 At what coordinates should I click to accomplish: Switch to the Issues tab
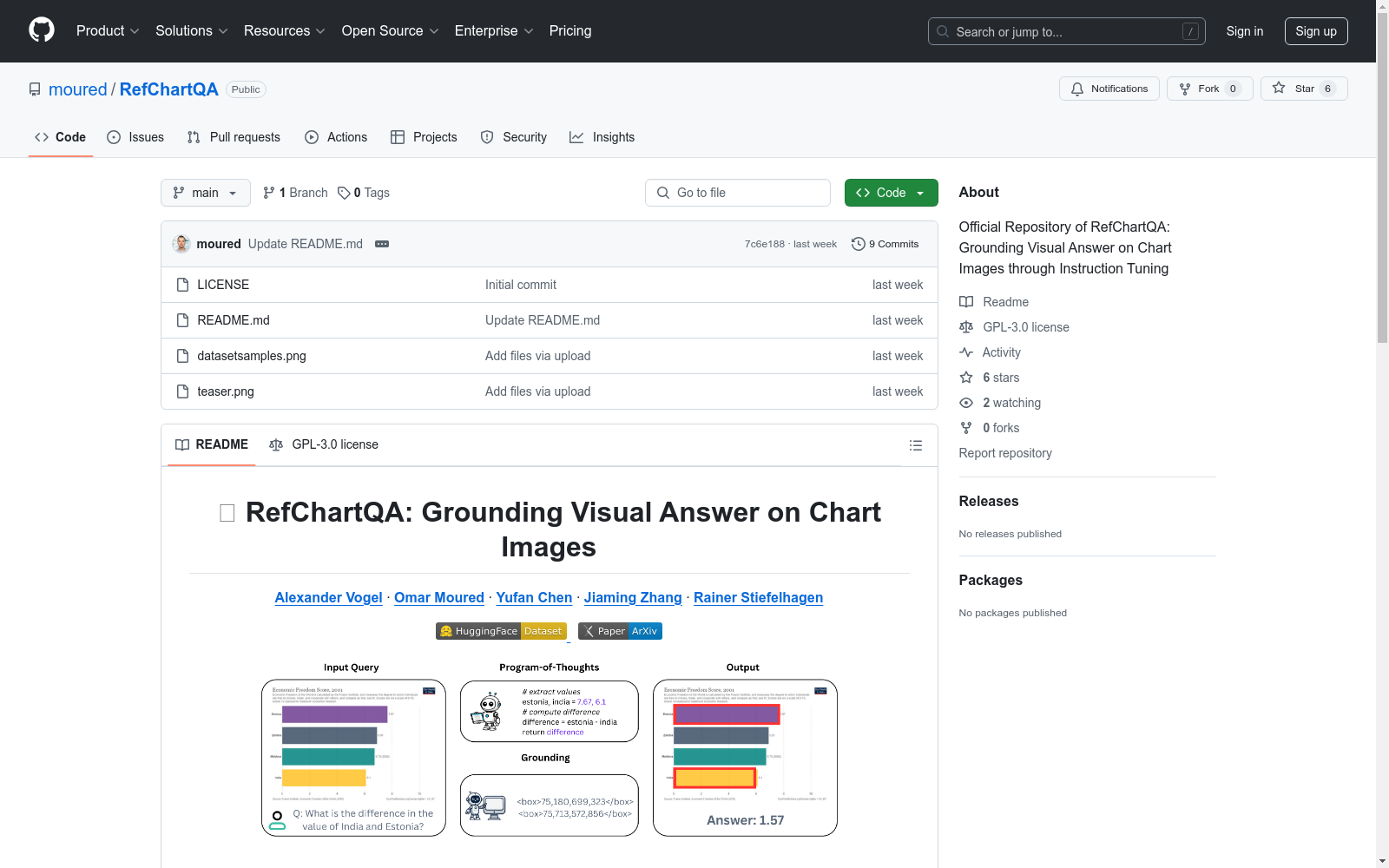click(x=135, y=137)
